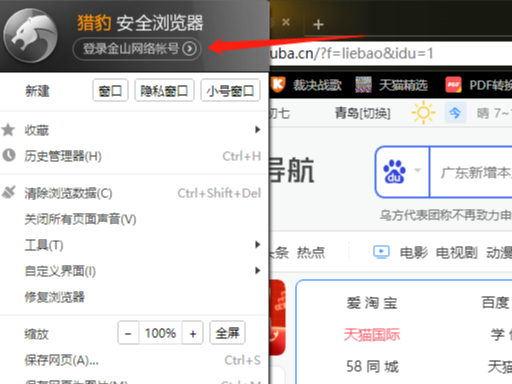
Task: Select the 热点 tab
Action: click(311, 253)
